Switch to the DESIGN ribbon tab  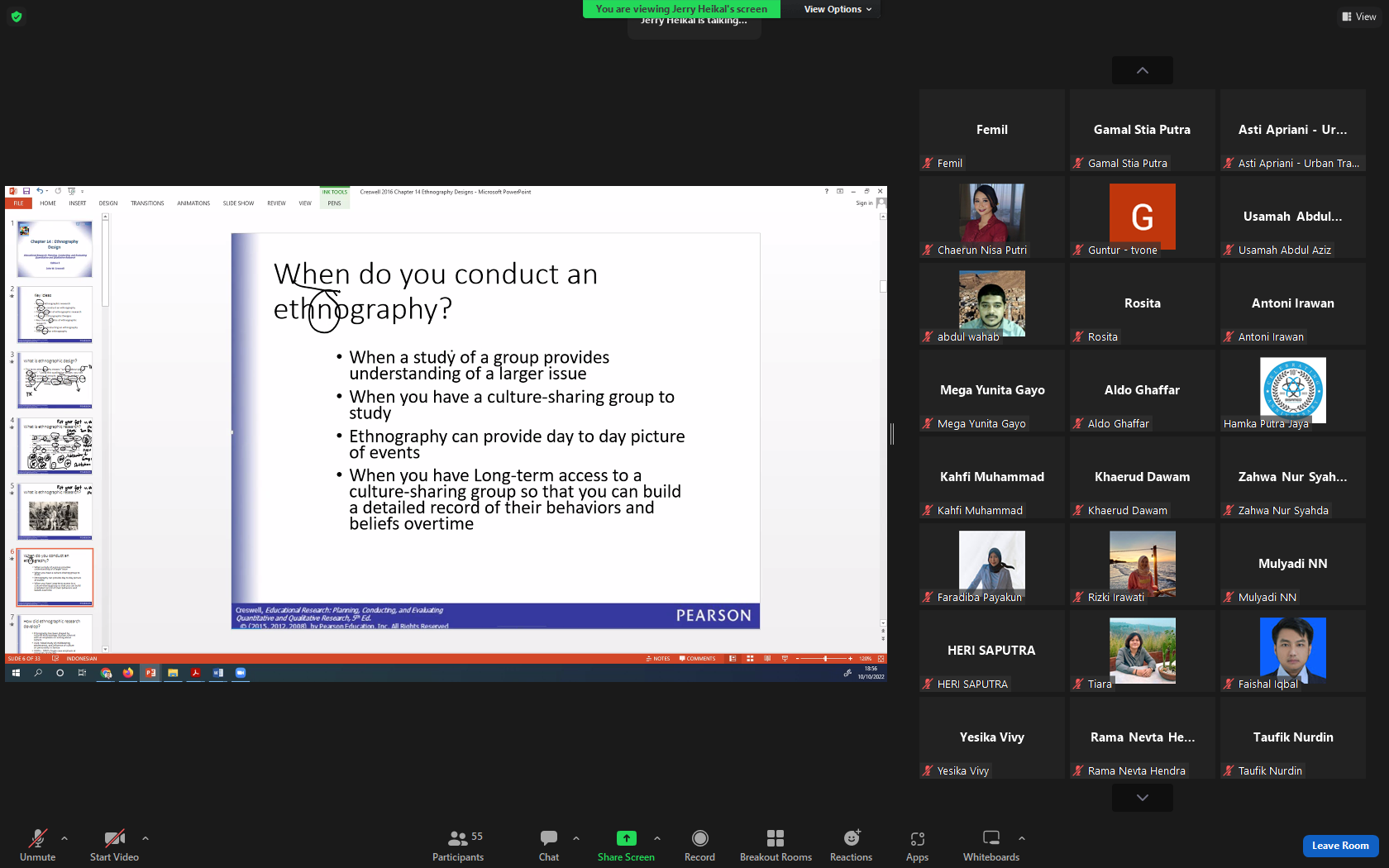pos(108,203)
